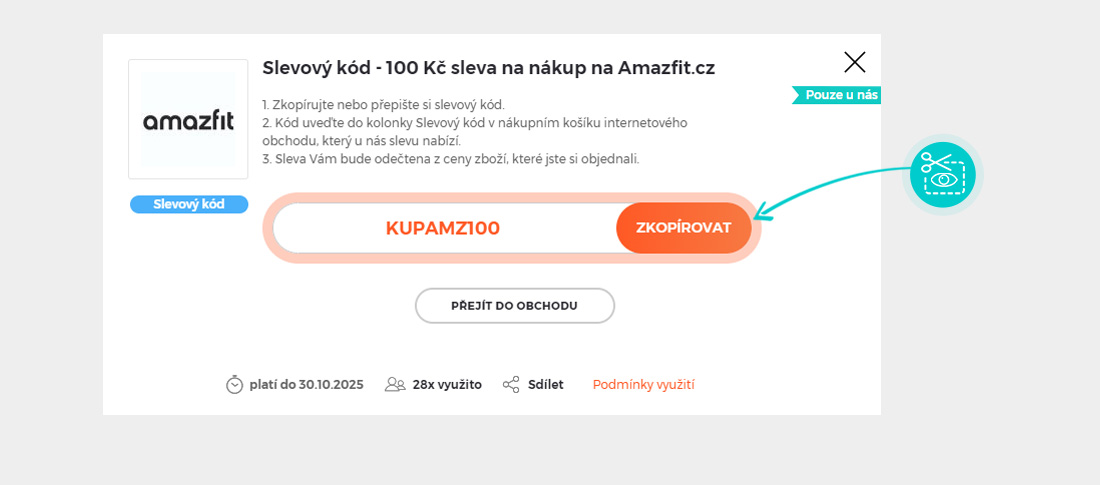Open the shop via PŘEJÍT DO OBCHODU
1100x485 pixels.
(x=514, y=305)
